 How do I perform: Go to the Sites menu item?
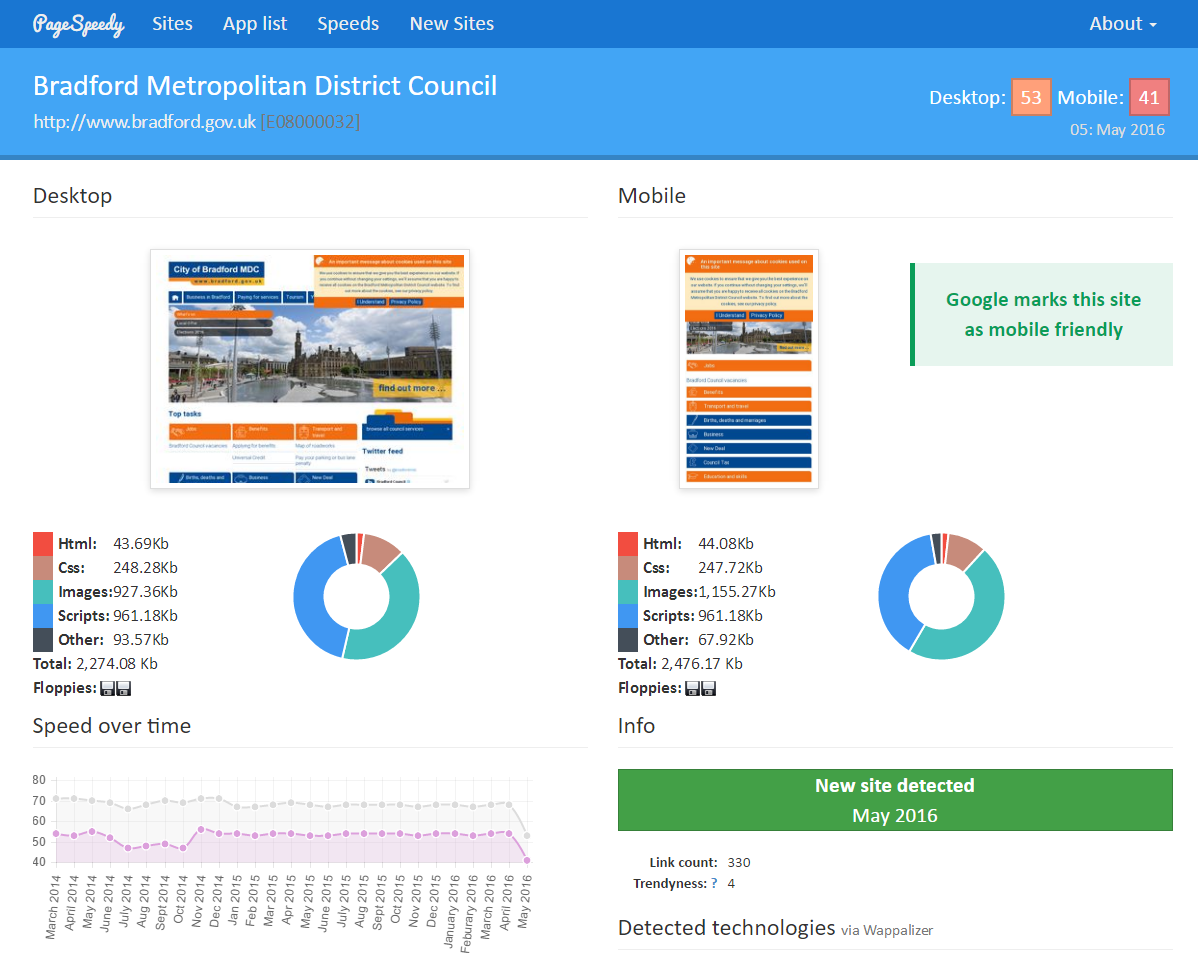coord(172,24)
